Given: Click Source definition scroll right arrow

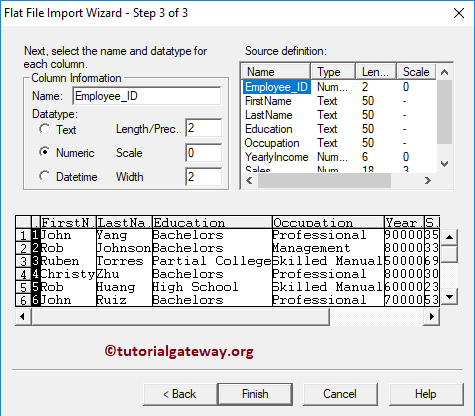Looking at the screenshot, I should point(428,180).
